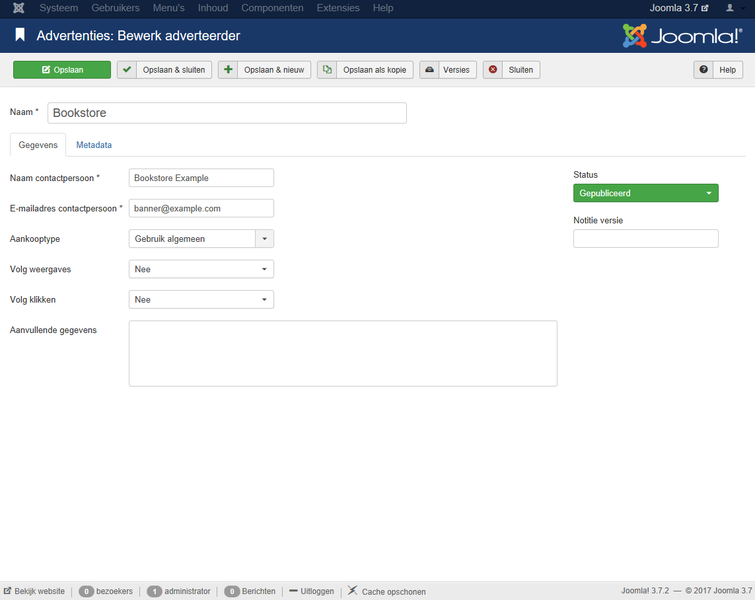Screen dimensions: 755x600
Task: Click Opslaan & sluiten button
Action: [165, 70]
